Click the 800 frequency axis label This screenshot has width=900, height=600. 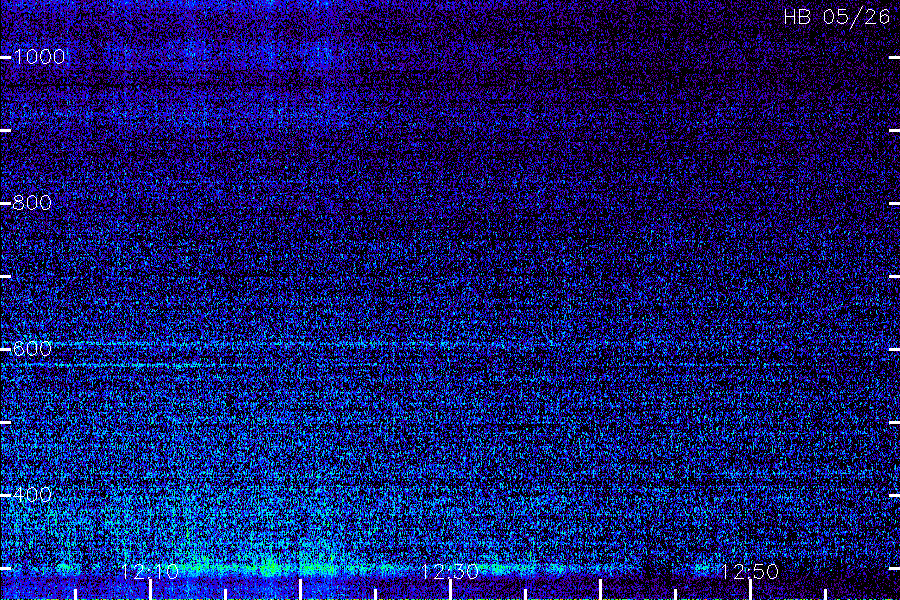(x=32, y=203)
